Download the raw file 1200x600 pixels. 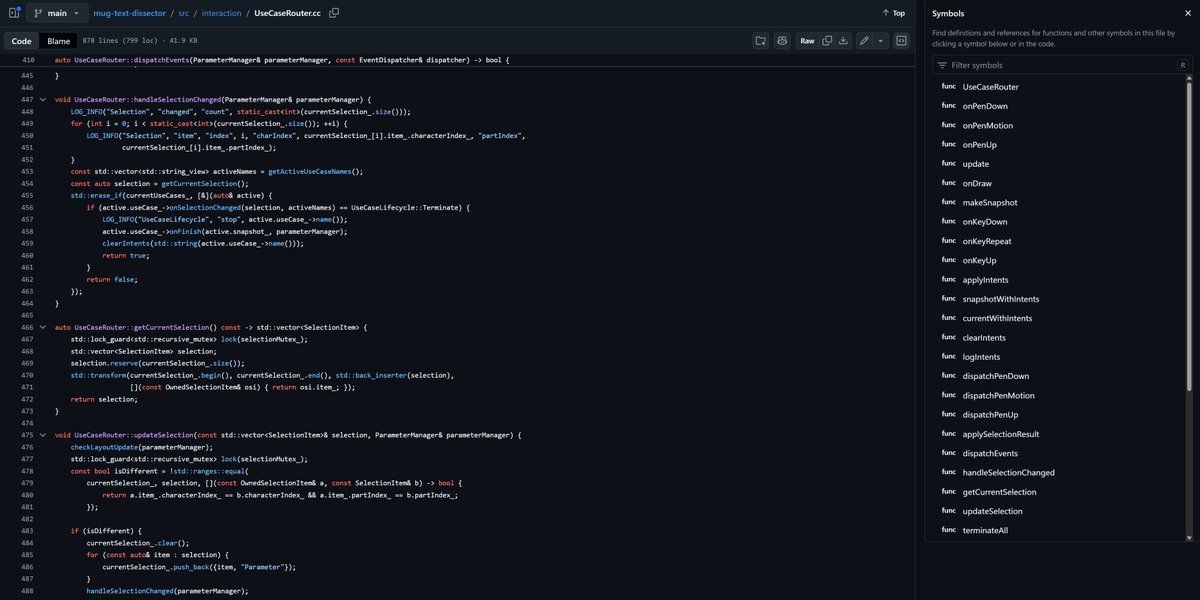(x=843, y=41)
